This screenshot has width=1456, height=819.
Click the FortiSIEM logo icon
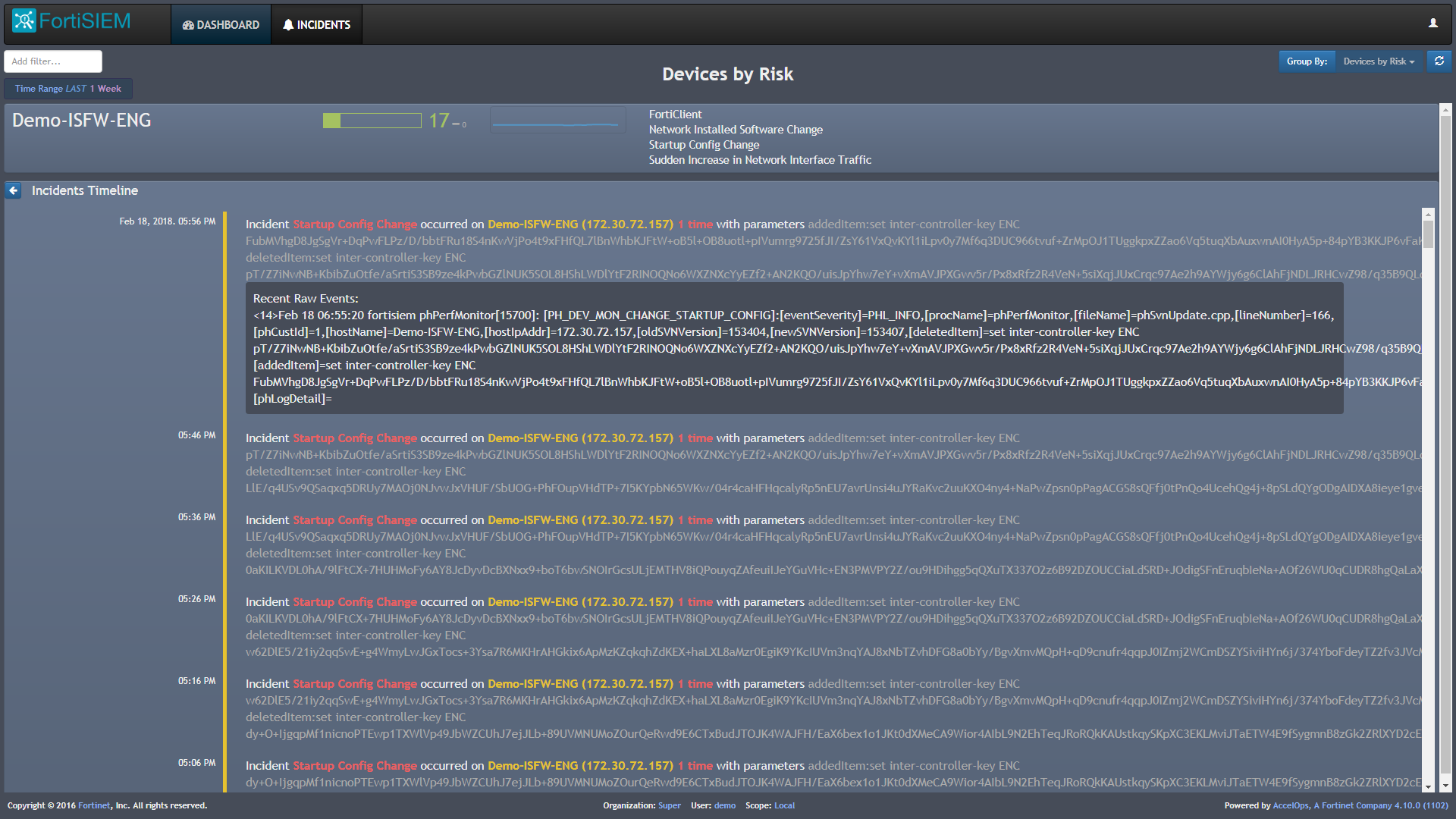point(24,20)
